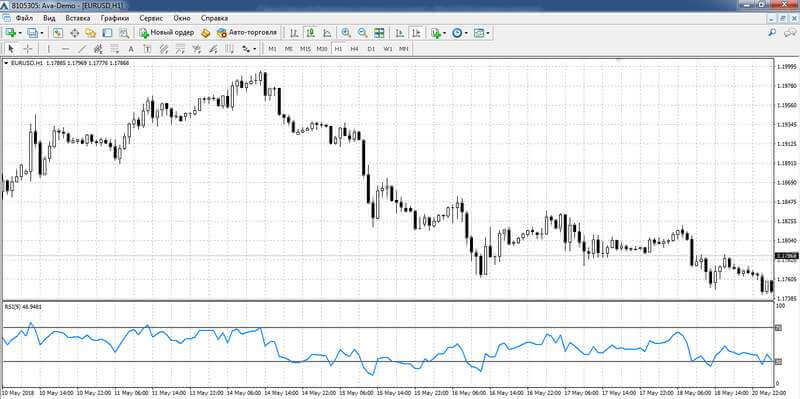Switch to candlestick chart display
800x399 pixels.
(310, 33)
